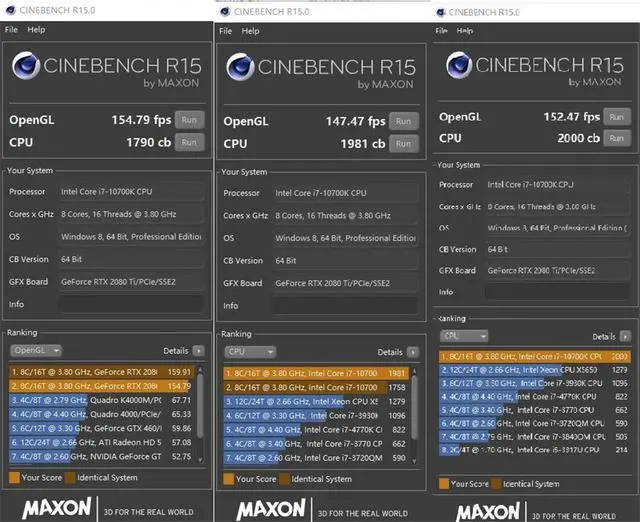This screenshot has width=640, height=522.
Task: Select Xeon row scoring 1279 in middle window
Action: tap(315, 402)
